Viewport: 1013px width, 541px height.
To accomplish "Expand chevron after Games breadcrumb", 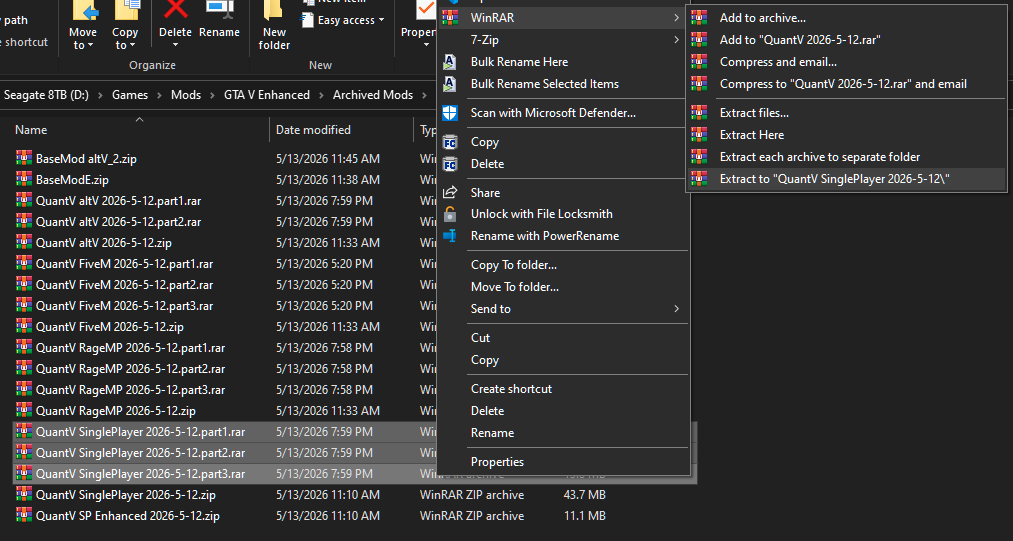I will pos(160,95).
